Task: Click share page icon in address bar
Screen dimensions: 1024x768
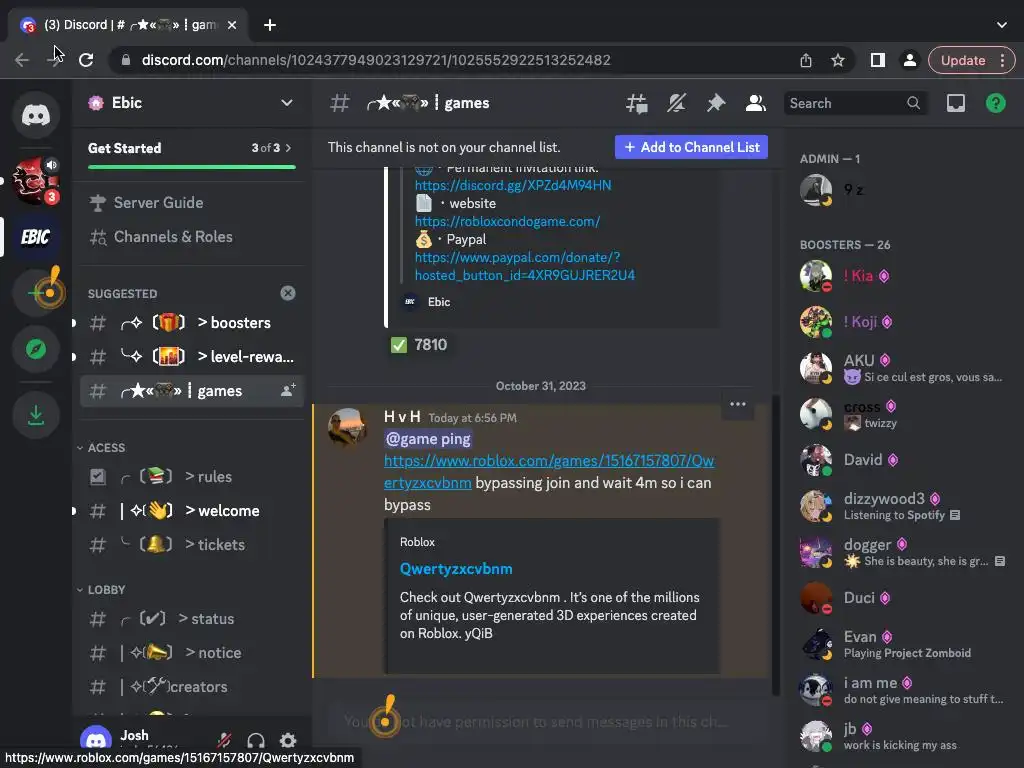Action: 806,60
